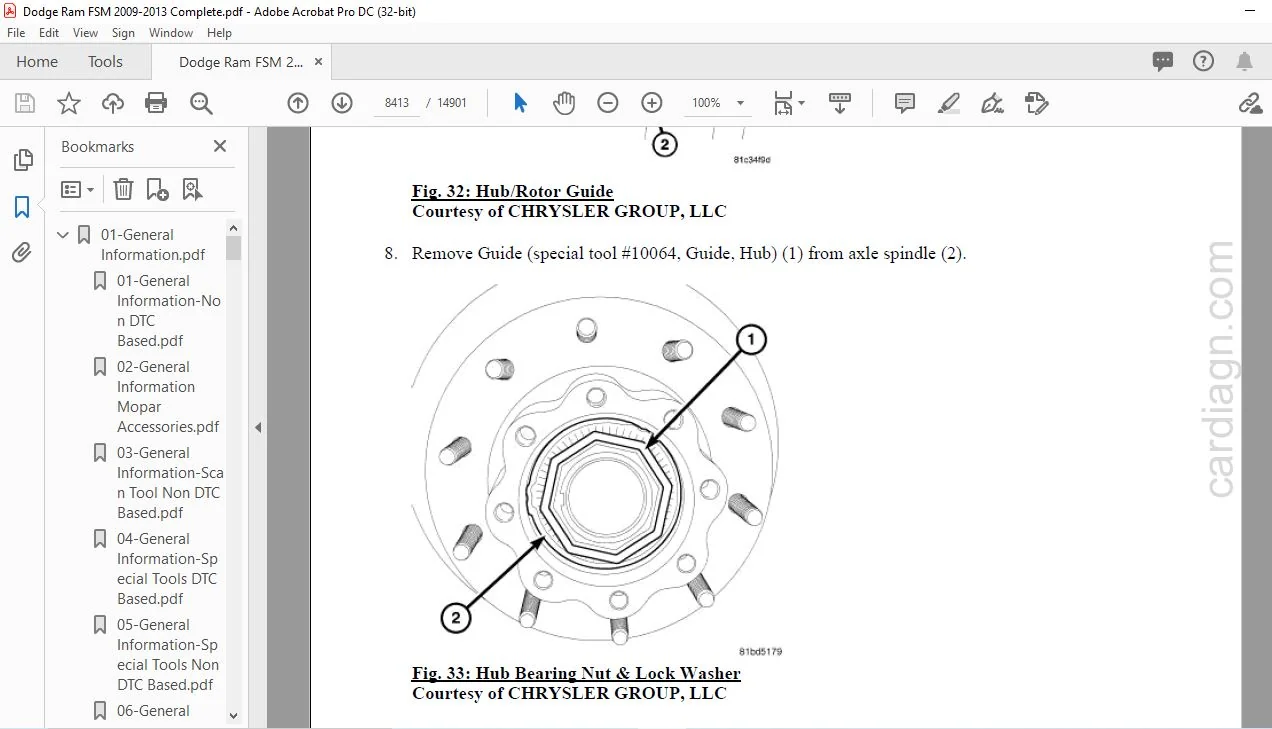Open the attachments paperclip panel
1272x729 pixels.
click(22, 253)
